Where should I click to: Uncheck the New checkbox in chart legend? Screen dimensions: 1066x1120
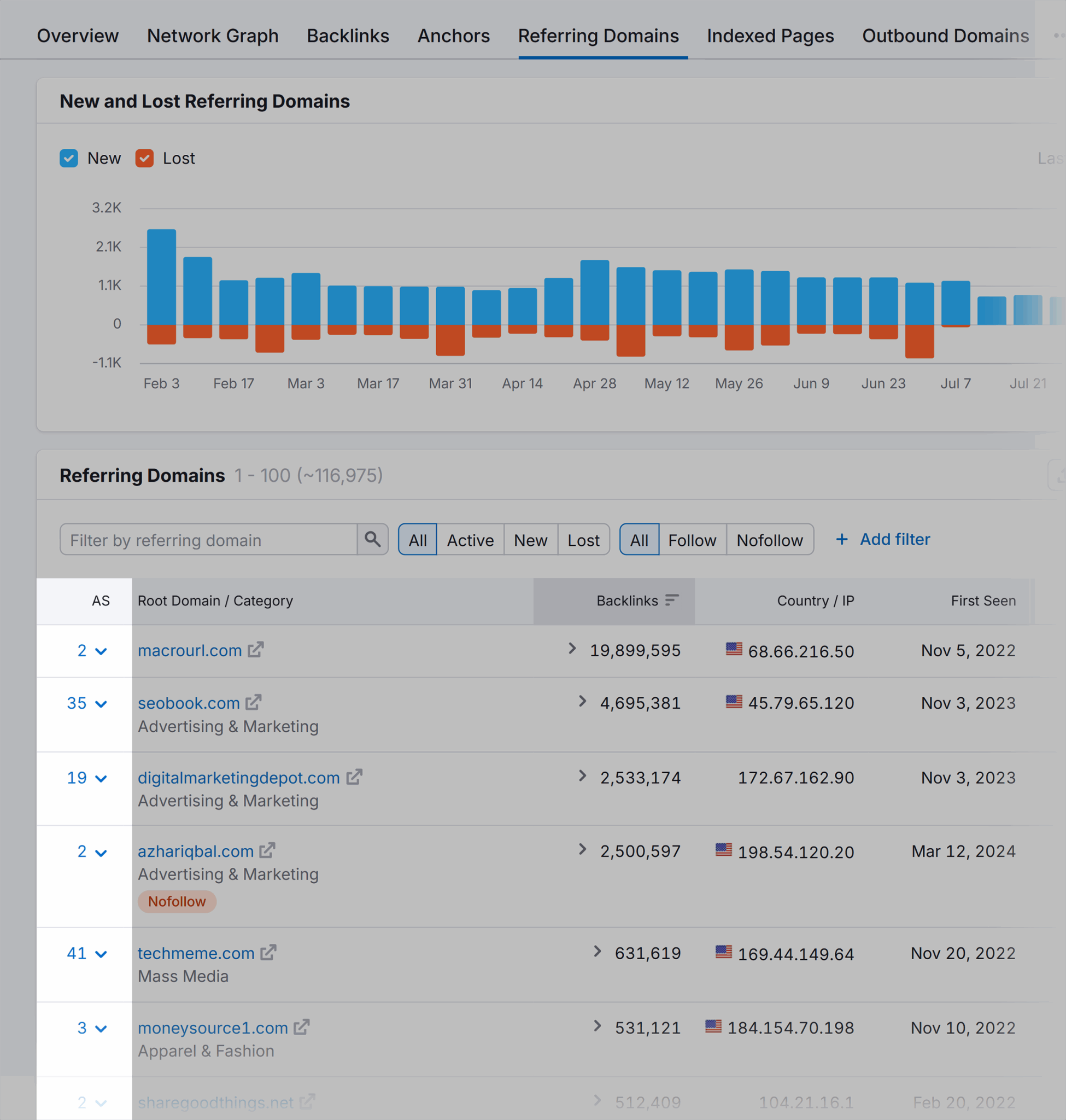click(x=69, y=158)
